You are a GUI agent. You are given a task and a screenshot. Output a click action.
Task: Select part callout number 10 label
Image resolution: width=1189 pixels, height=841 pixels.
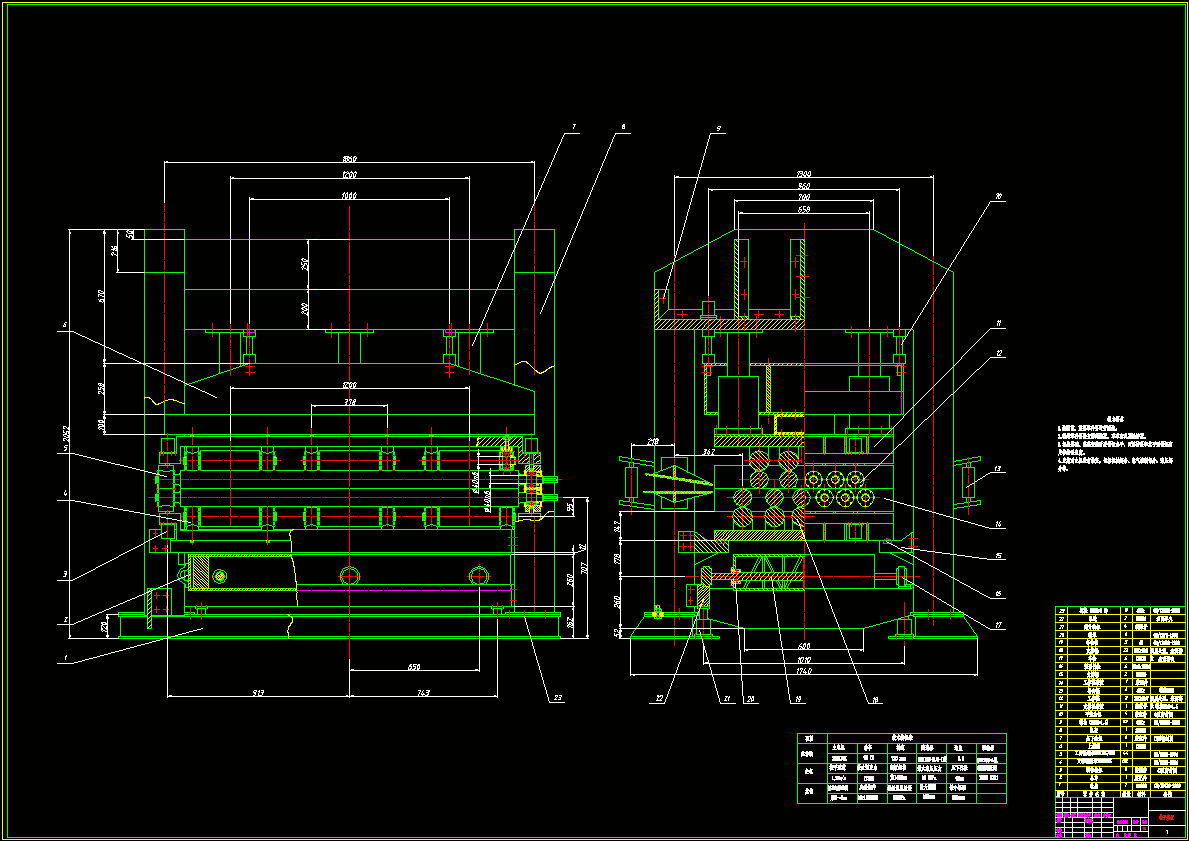tap(998, 196)
